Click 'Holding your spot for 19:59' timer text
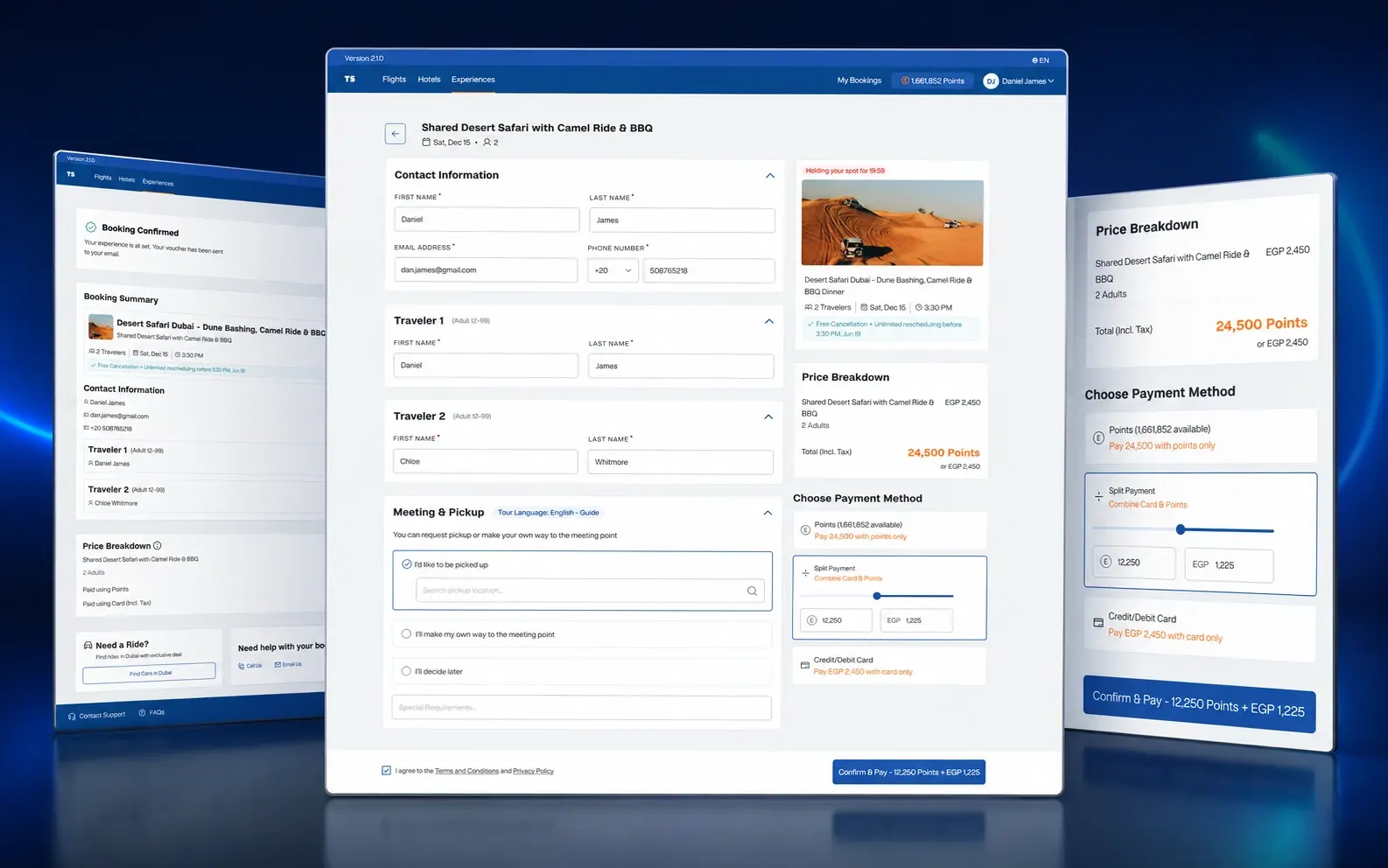Viewport: 1388px width, 868px height. tap(845, 171)
